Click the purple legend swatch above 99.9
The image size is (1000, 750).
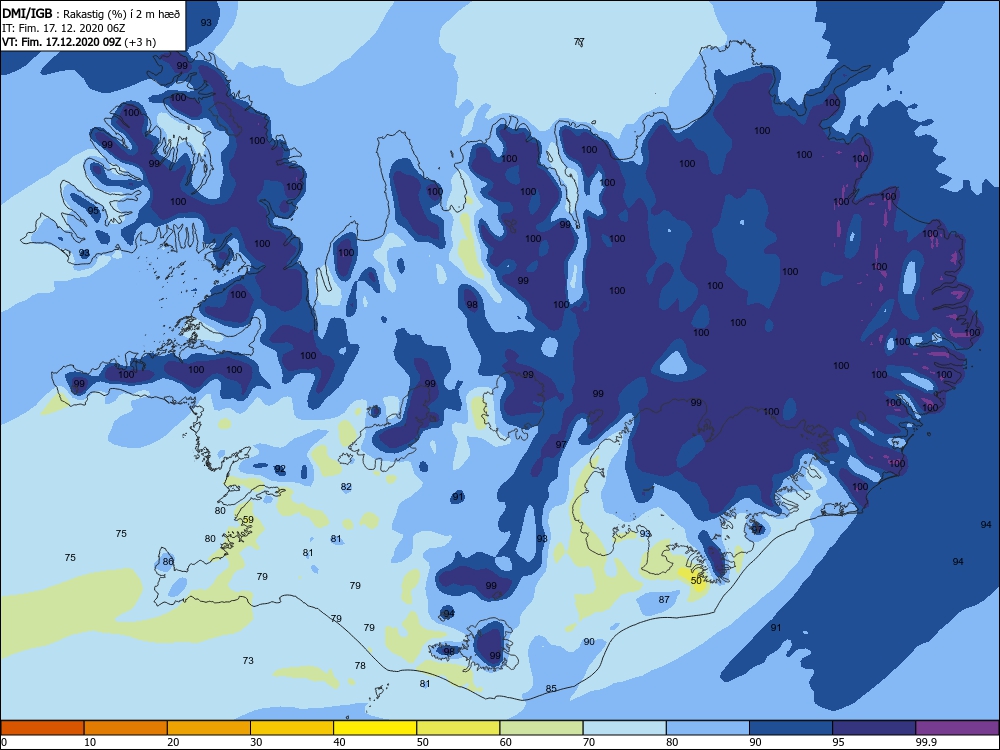(x=957, y=728)
